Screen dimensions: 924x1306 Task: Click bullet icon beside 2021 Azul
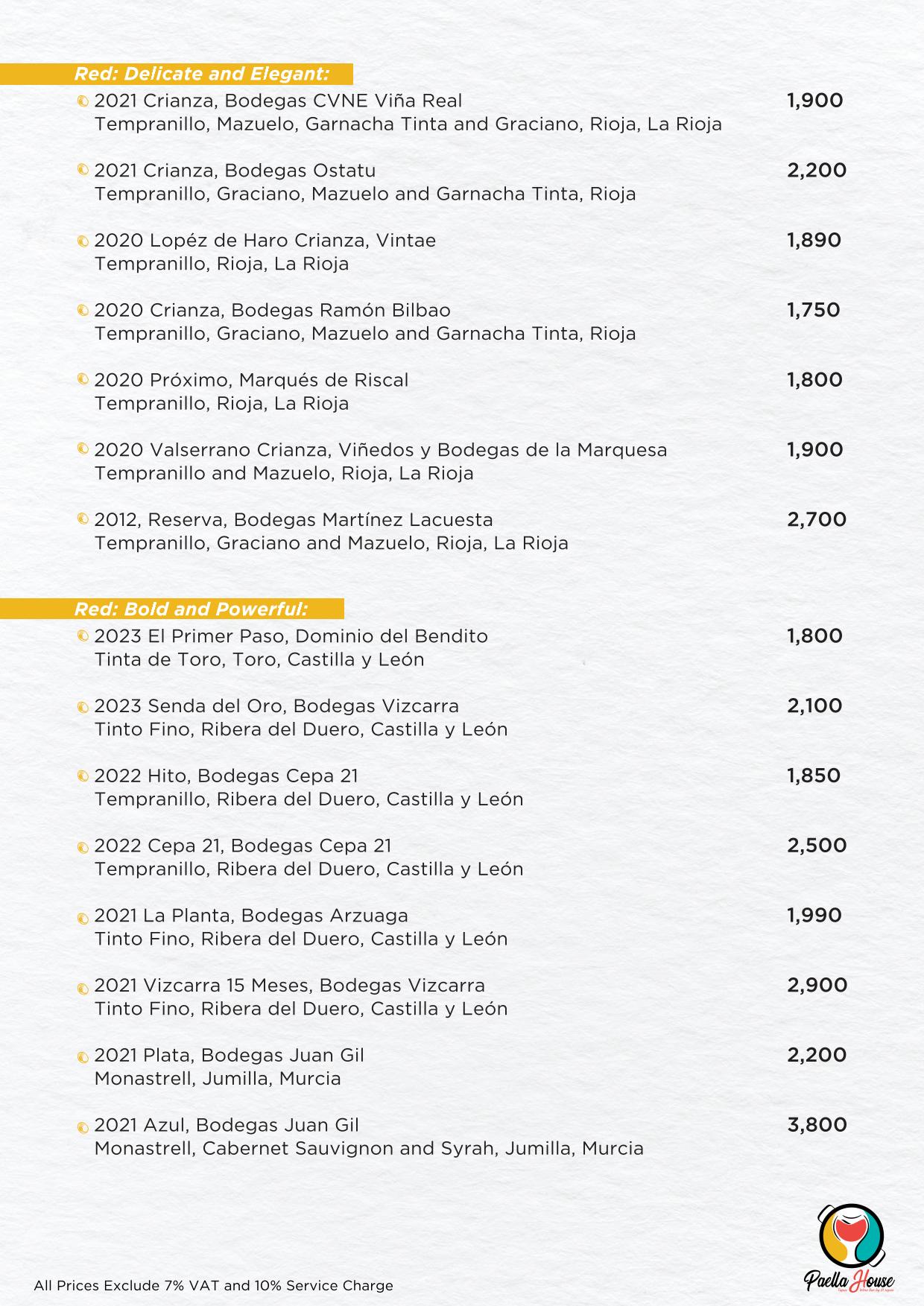coord(83,1127)
